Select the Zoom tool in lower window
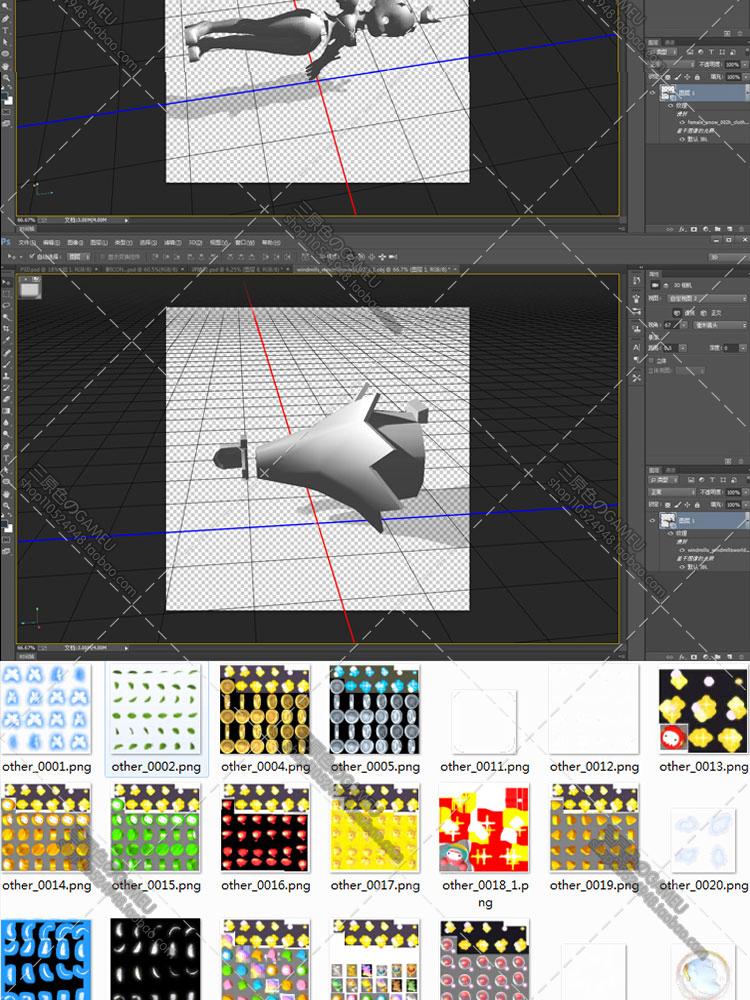The width and height of the screenshot is (750, 1000). tap(6, 505)
